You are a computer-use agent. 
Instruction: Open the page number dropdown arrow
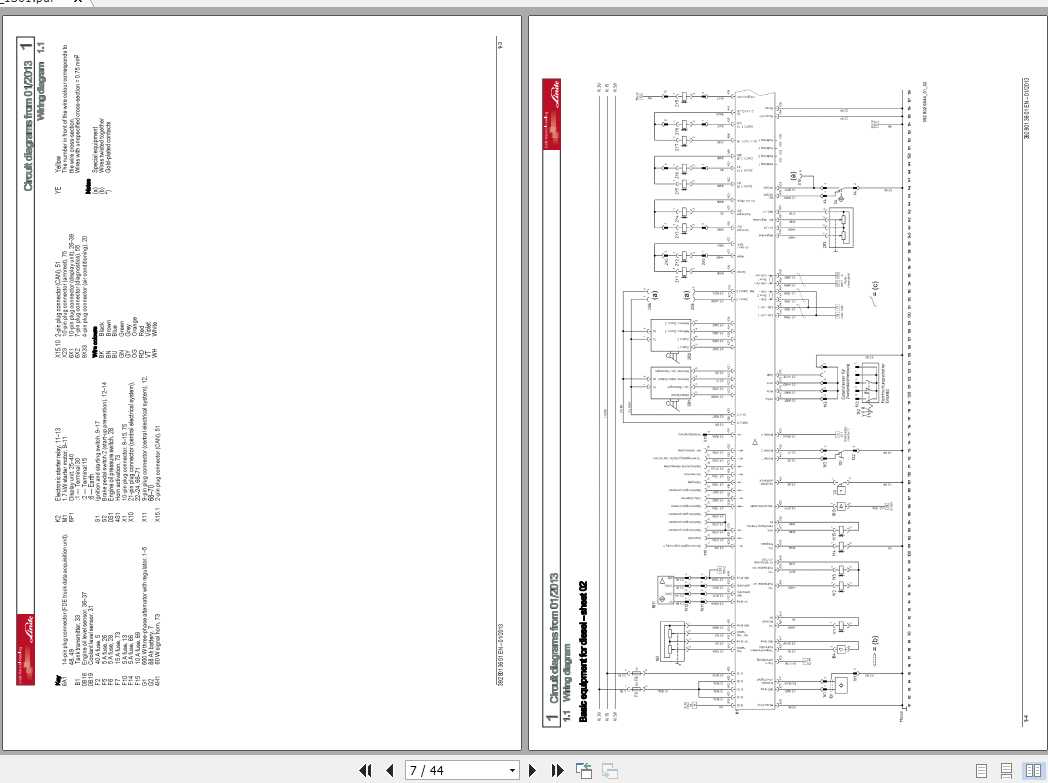512,770
